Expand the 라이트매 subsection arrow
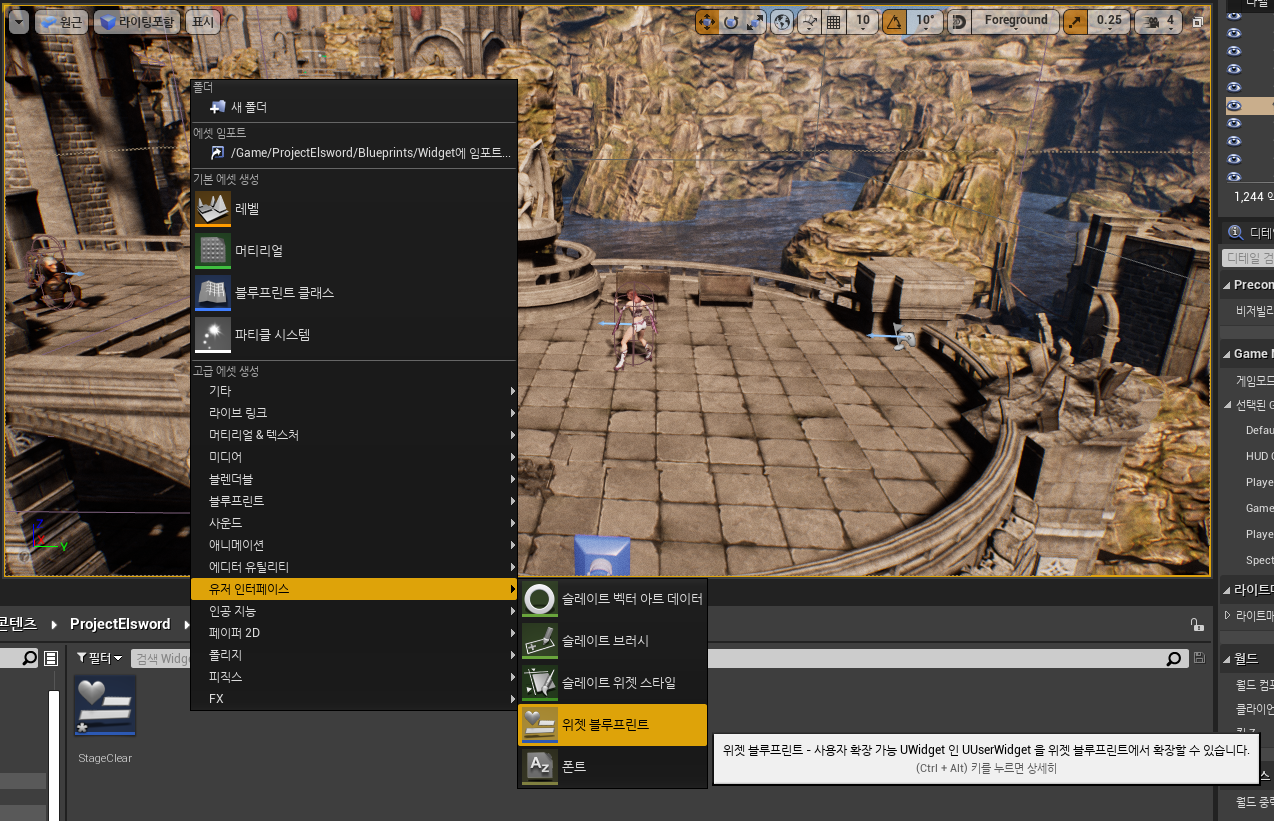The image size is (1274, 821). click(x=1228, y=615)
